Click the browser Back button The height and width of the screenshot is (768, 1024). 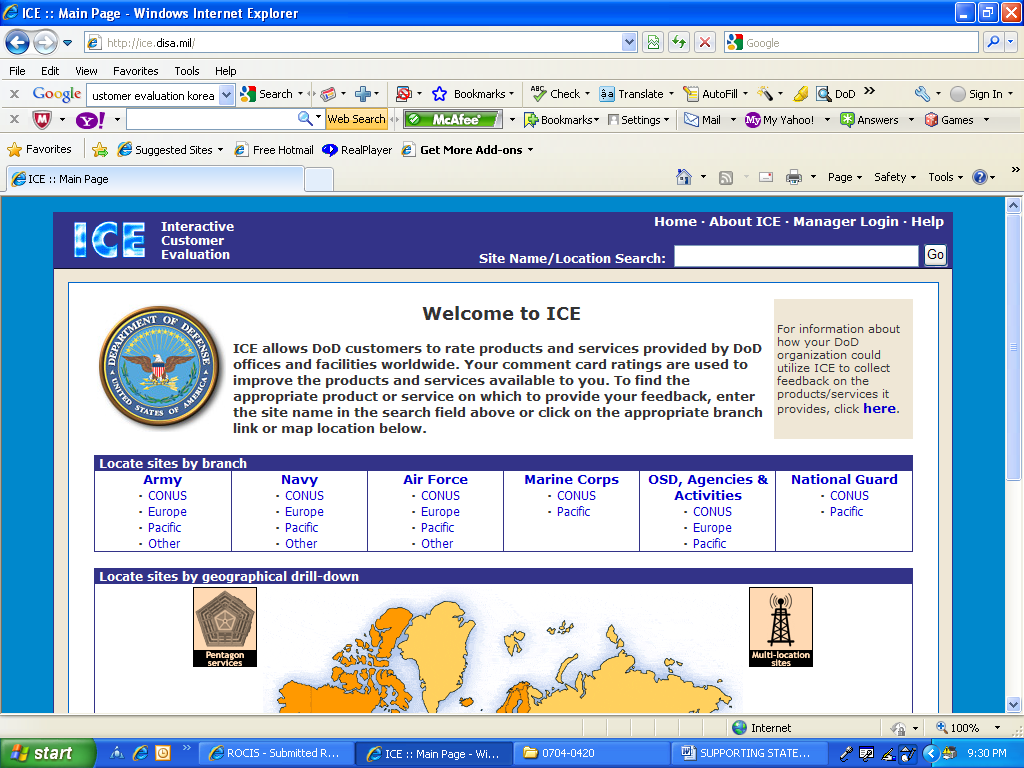[x=17, y=43]
